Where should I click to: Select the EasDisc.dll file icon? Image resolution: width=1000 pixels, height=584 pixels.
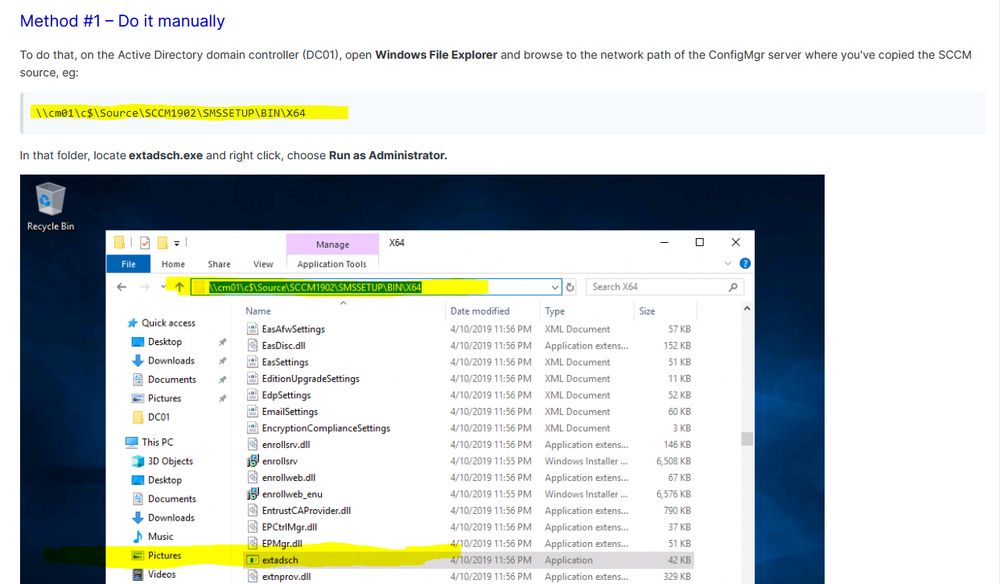point(253,346)
